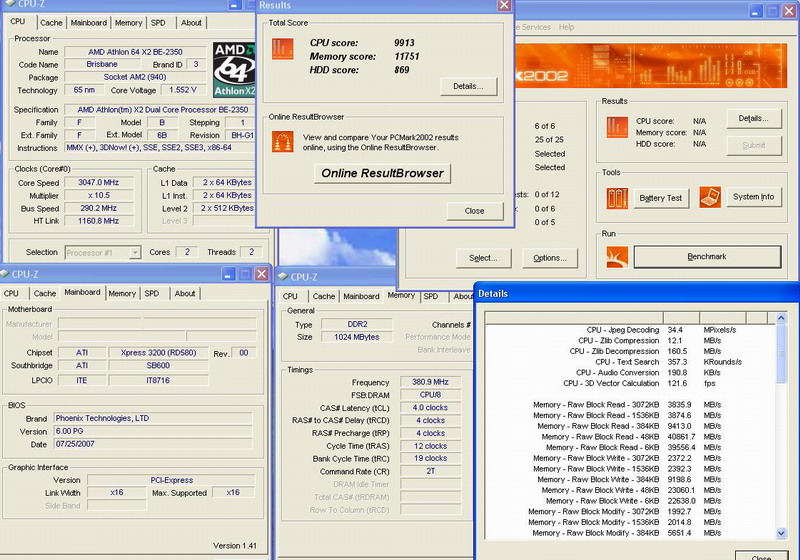Open Memory tab in top CPU-Z window
The image size is (800, 560).
click(x=129, y=22)
